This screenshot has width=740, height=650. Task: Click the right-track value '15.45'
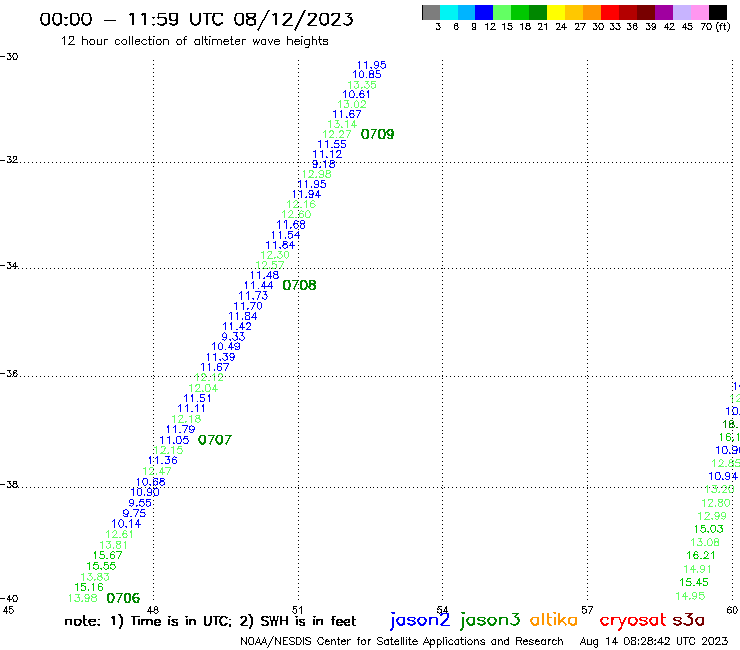(694, 582)
